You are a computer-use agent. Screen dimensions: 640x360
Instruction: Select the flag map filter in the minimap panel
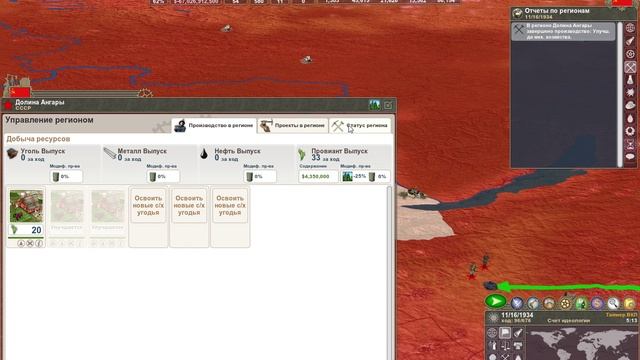pyautogui.click(x=505, y=333)
